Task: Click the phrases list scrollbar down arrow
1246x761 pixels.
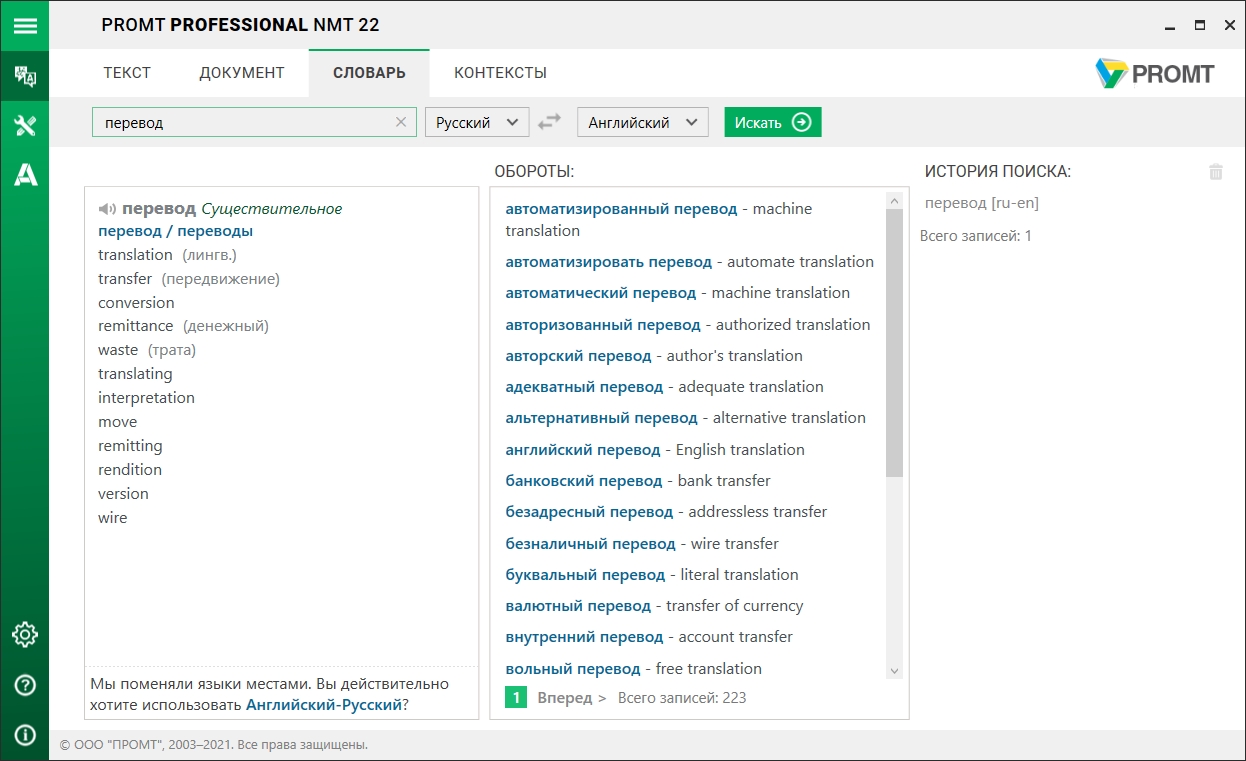Action: coord(894,671)
